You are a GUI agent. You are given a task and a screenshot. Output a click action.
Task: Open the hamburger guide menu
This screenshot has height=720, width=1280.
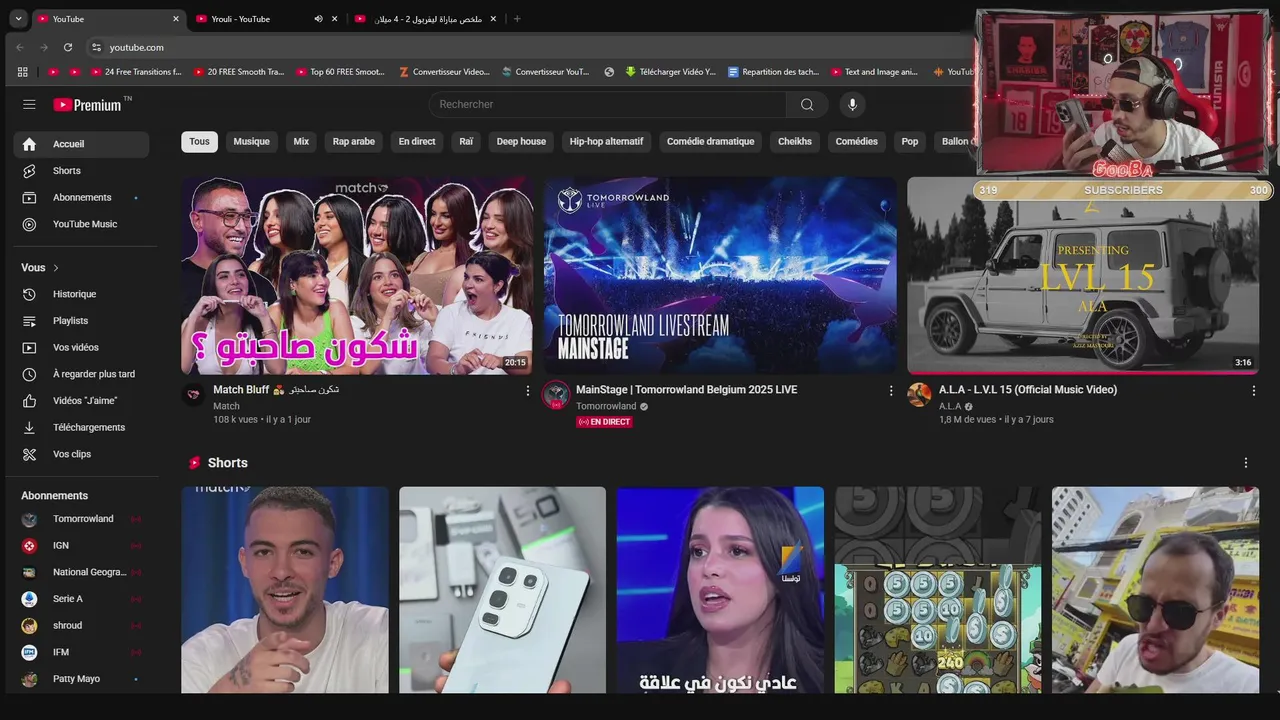[29, 104]
